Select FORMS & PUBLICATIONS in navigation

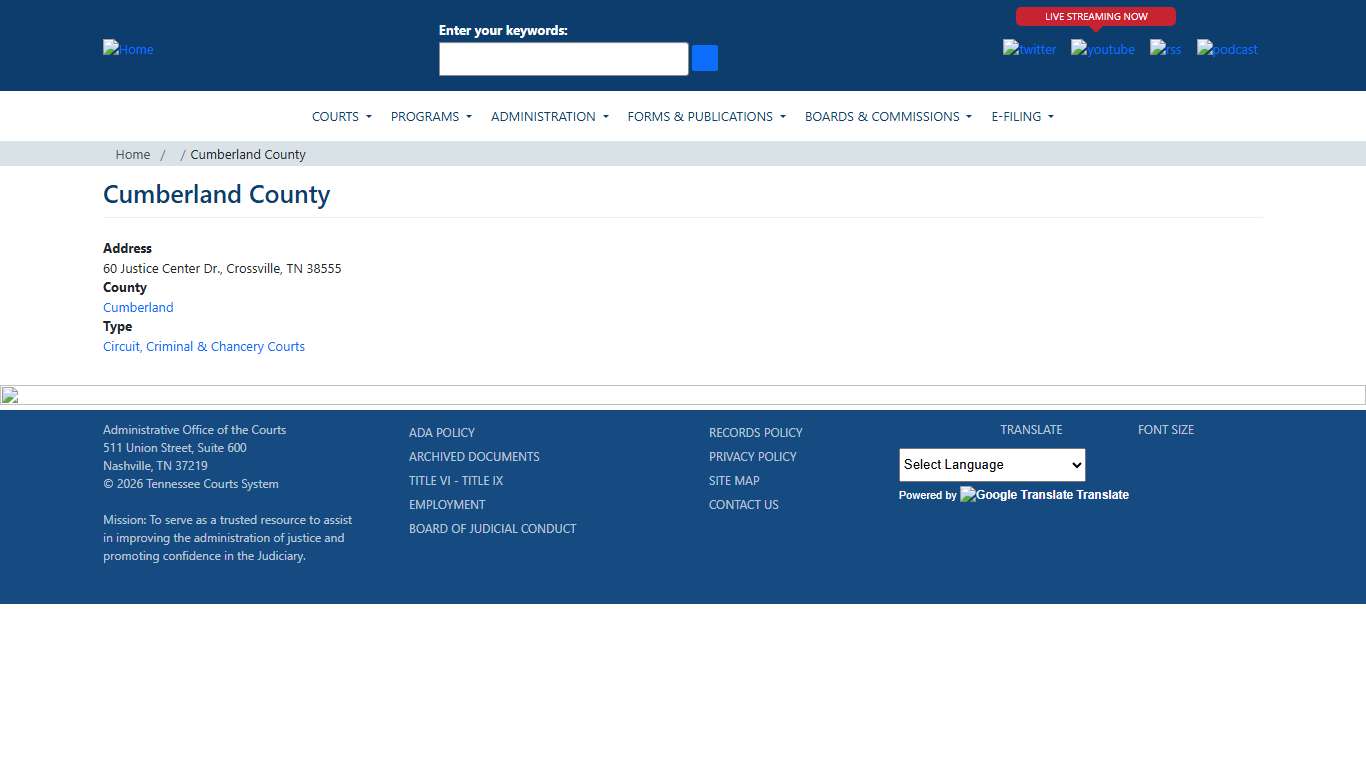[x=706, y=116]
